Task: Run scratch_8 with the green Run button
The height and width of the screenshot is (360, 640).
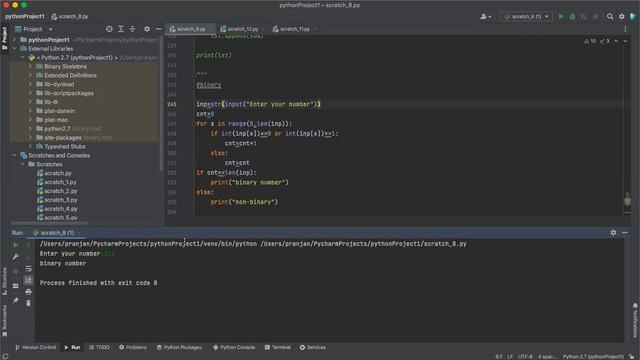Action: click(x=561, y=16)
